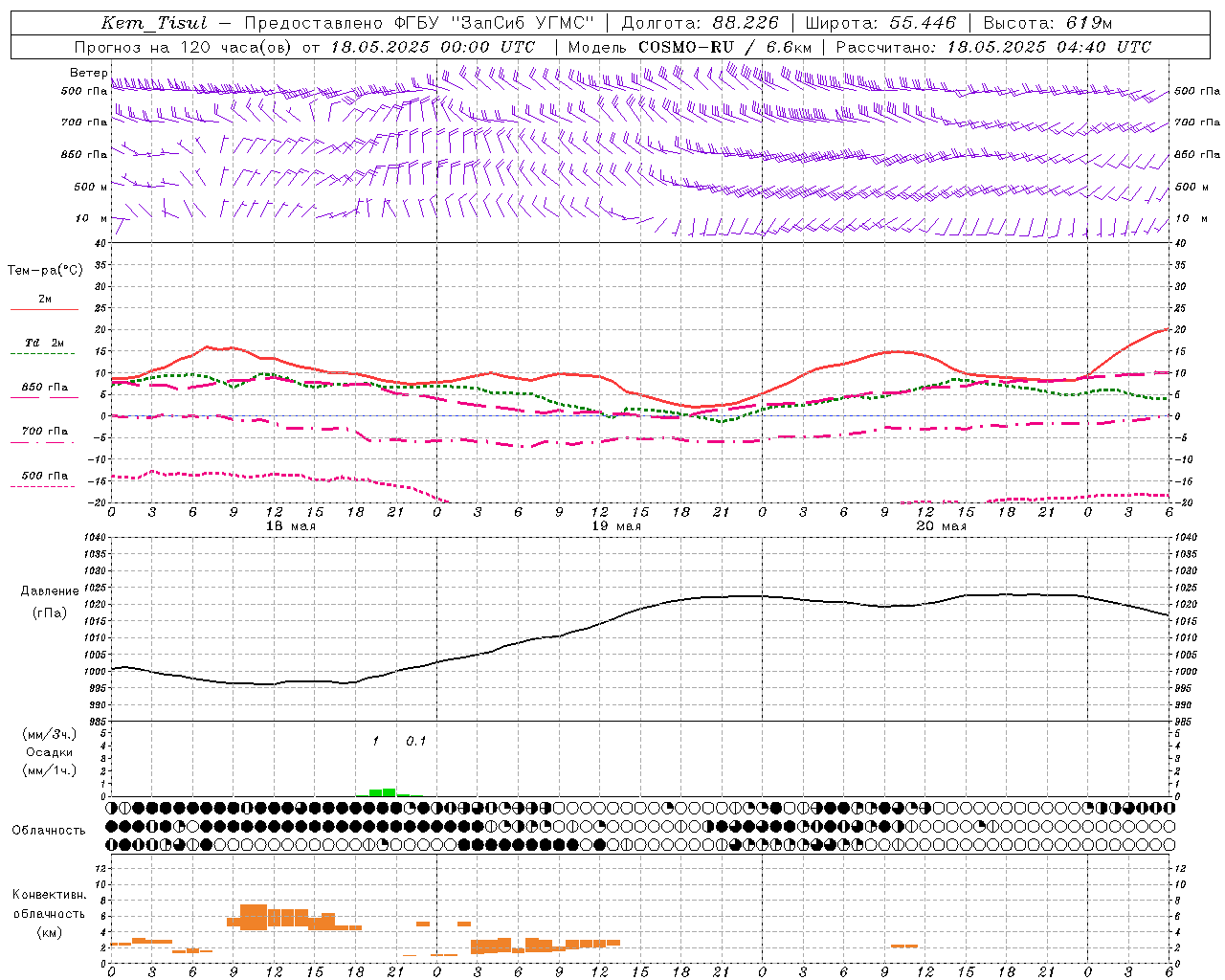Click the Тем-ра(°C) temperature panel label
The width and height of the screenshot is (1225, 980).
tap(45, 271)
